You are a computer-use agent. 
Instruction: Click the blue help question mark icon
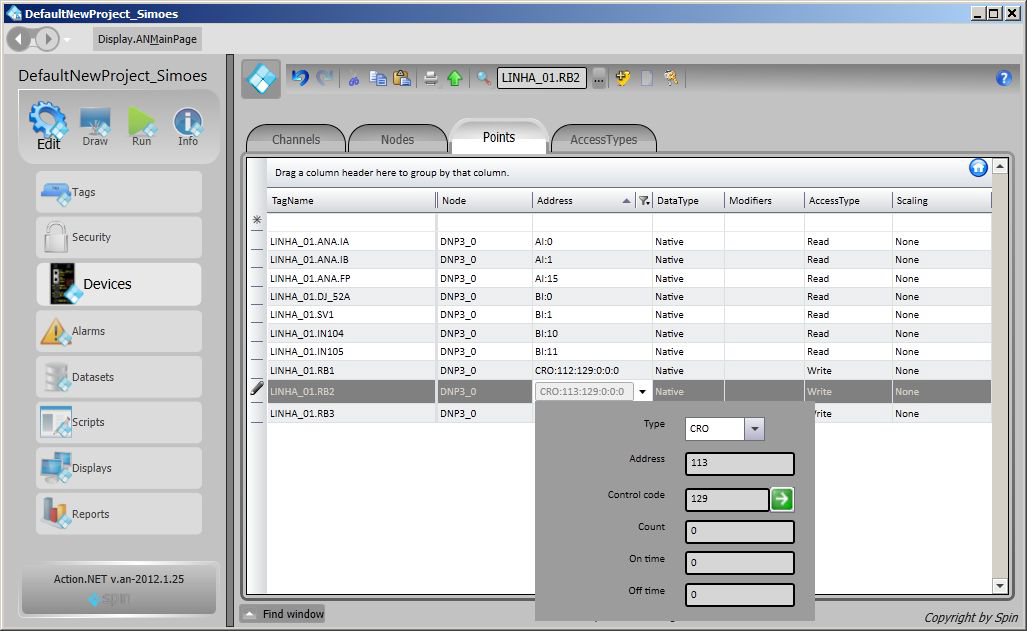click(x=1004, y=78)
